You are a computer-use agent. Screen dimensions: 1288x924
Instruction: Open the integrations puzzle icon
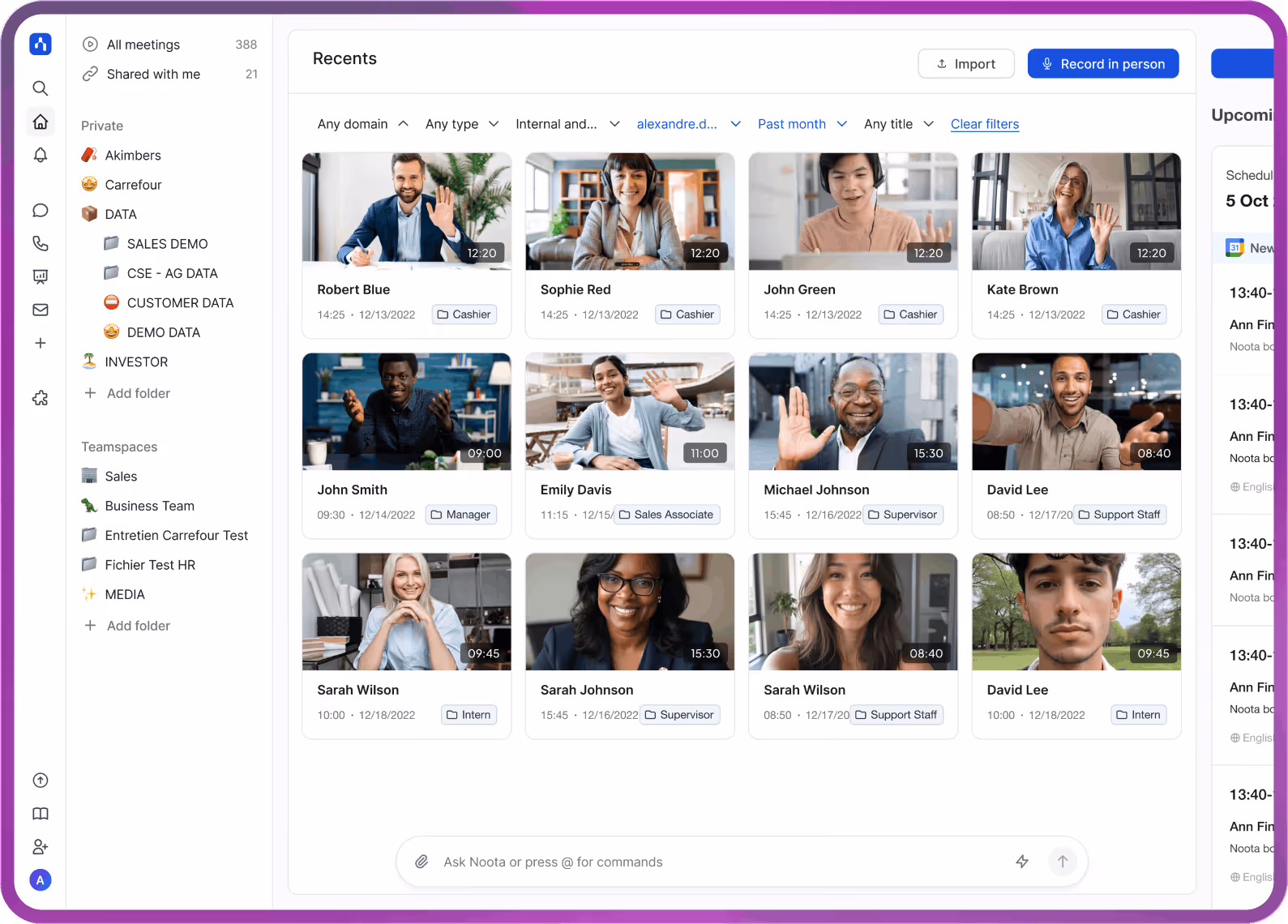[40, 398]
